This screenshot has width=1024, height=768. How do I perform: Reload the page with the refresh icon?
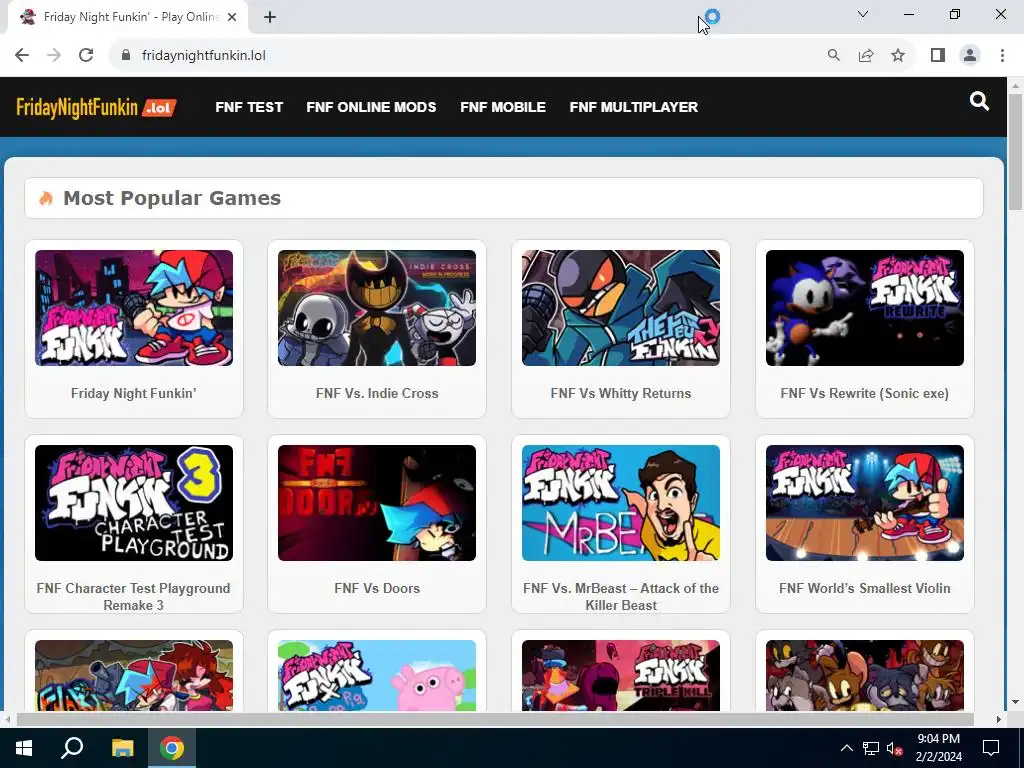(86, 56)
